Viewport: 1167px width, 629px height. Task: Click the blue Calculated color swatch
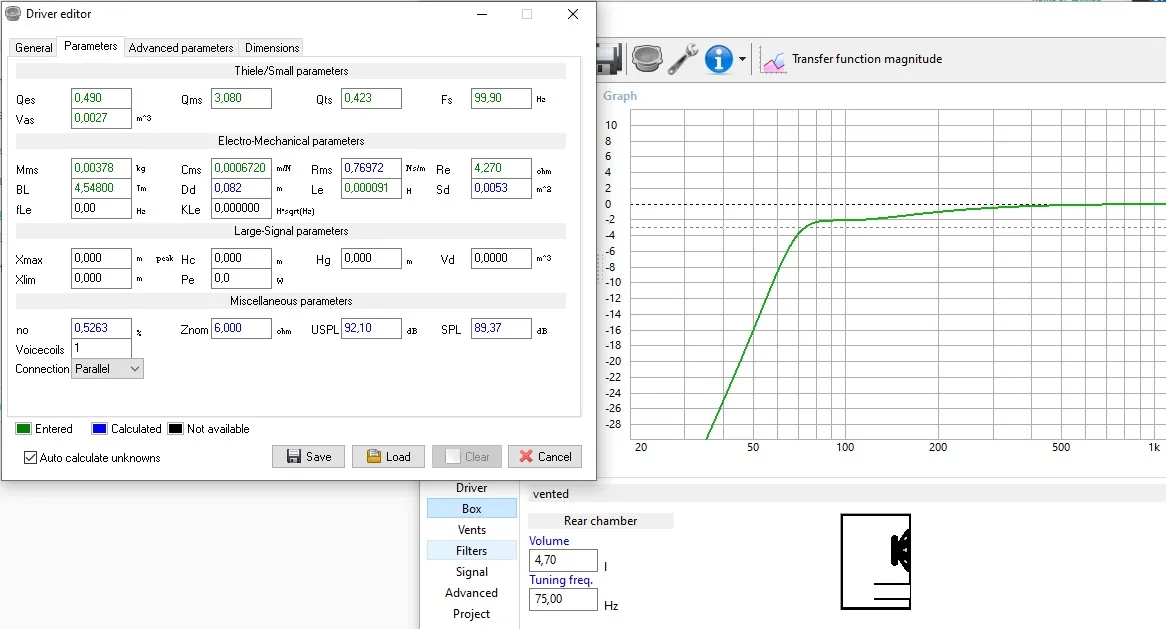coord(99,429)
